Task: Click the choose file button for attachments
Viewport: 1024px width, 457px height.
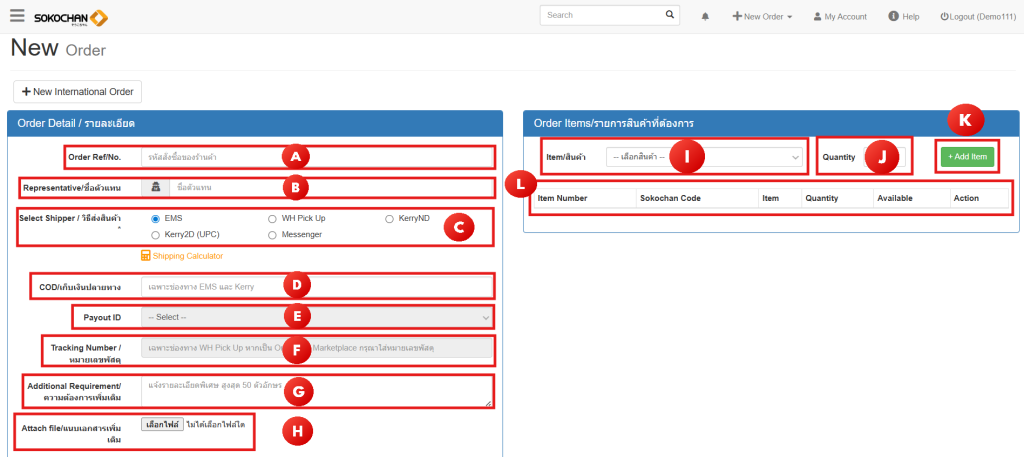Action: (162, 425)
